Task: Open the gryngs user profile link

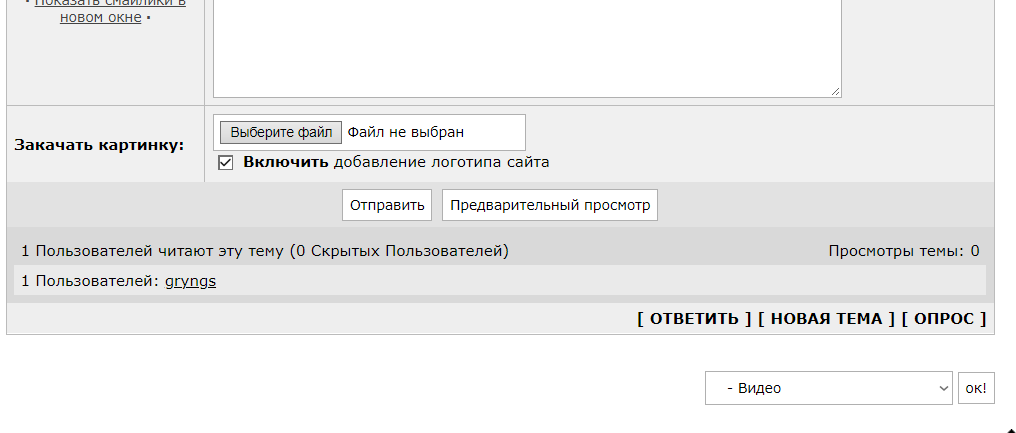Action: point(190,281)
